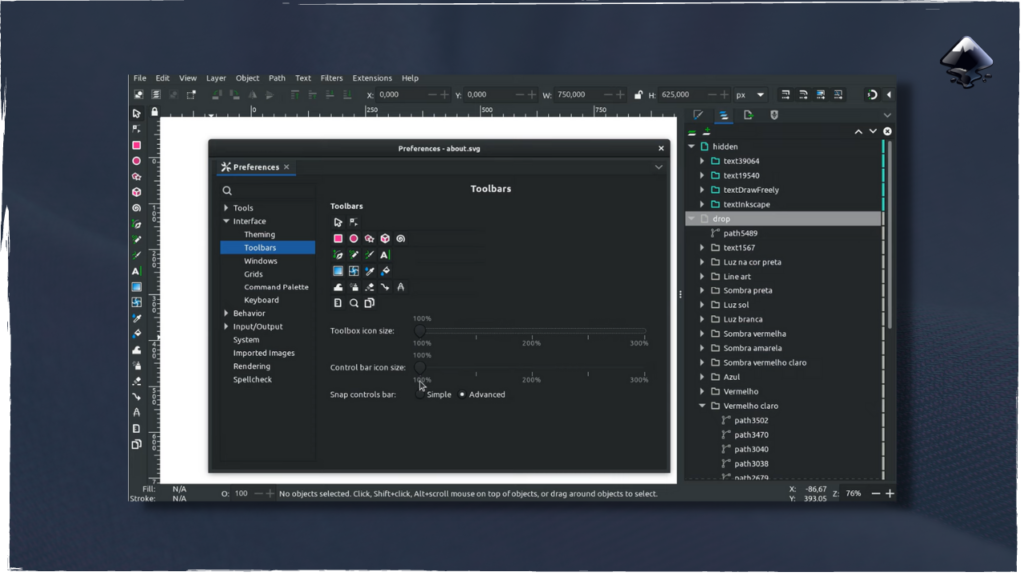
Task: Collapse the Interface category in Preferences
Action: pos(227,221)
